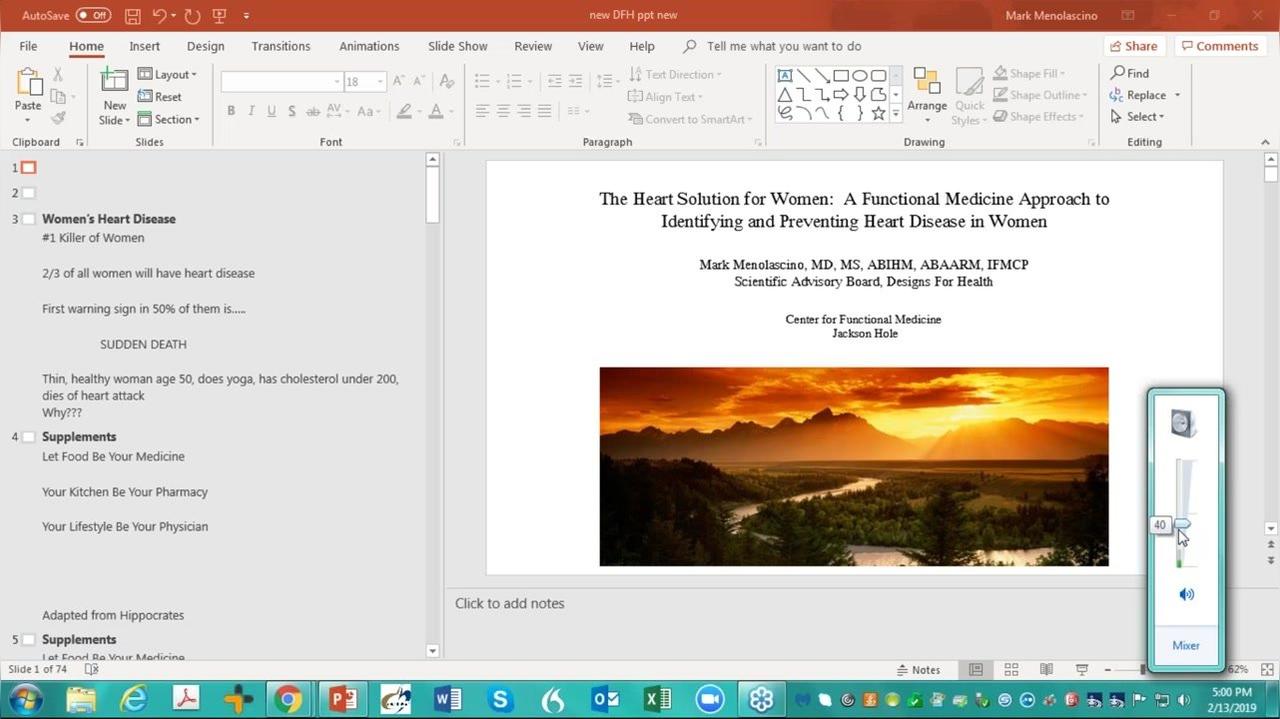This screenshot has width=1280, height=719.
Task: Open the Find tool in Editing
Action: tap(1130, 73)
